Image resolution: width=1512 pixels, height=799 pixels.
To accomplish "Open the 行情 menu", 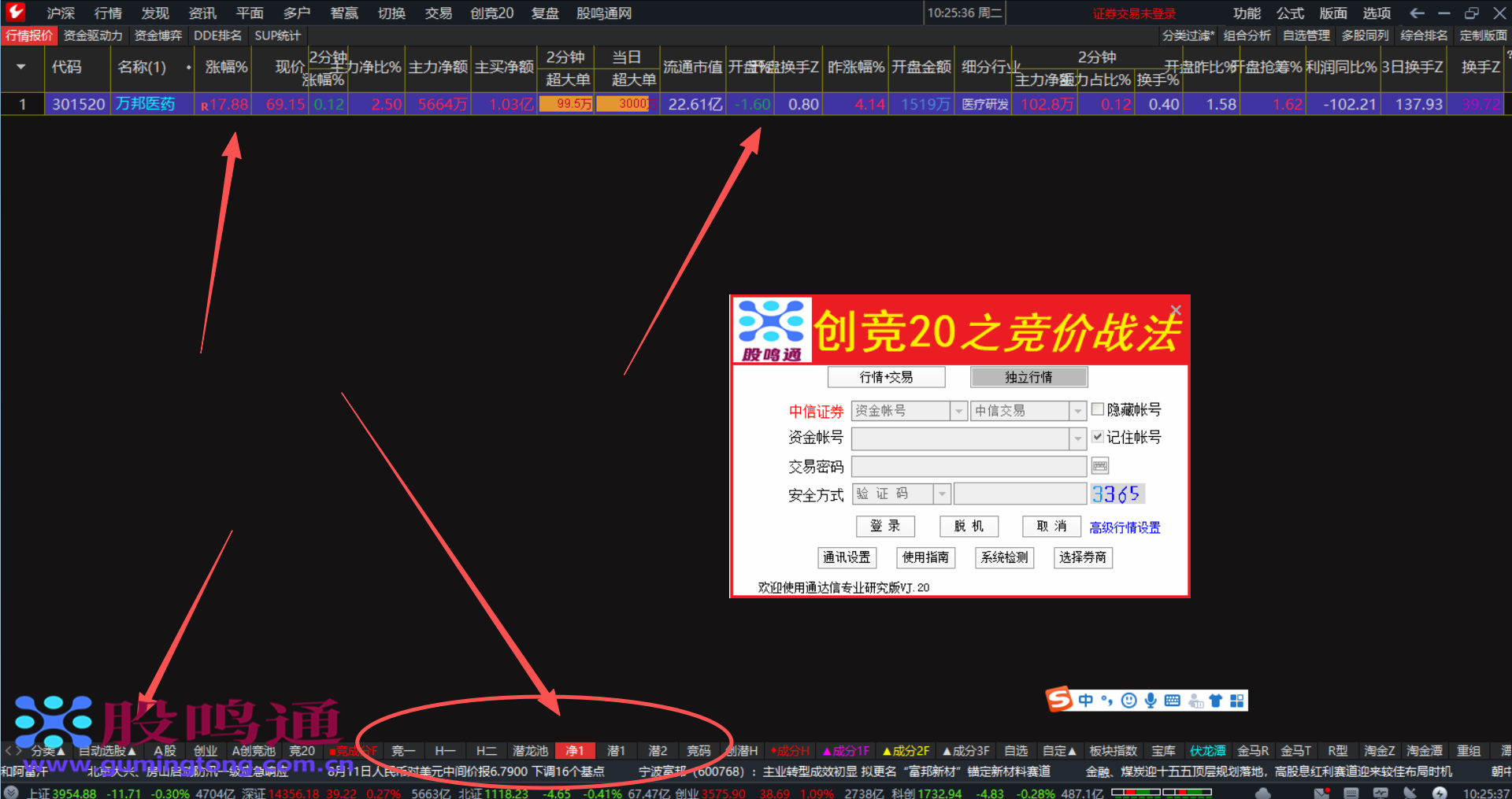I will point(108,13).
